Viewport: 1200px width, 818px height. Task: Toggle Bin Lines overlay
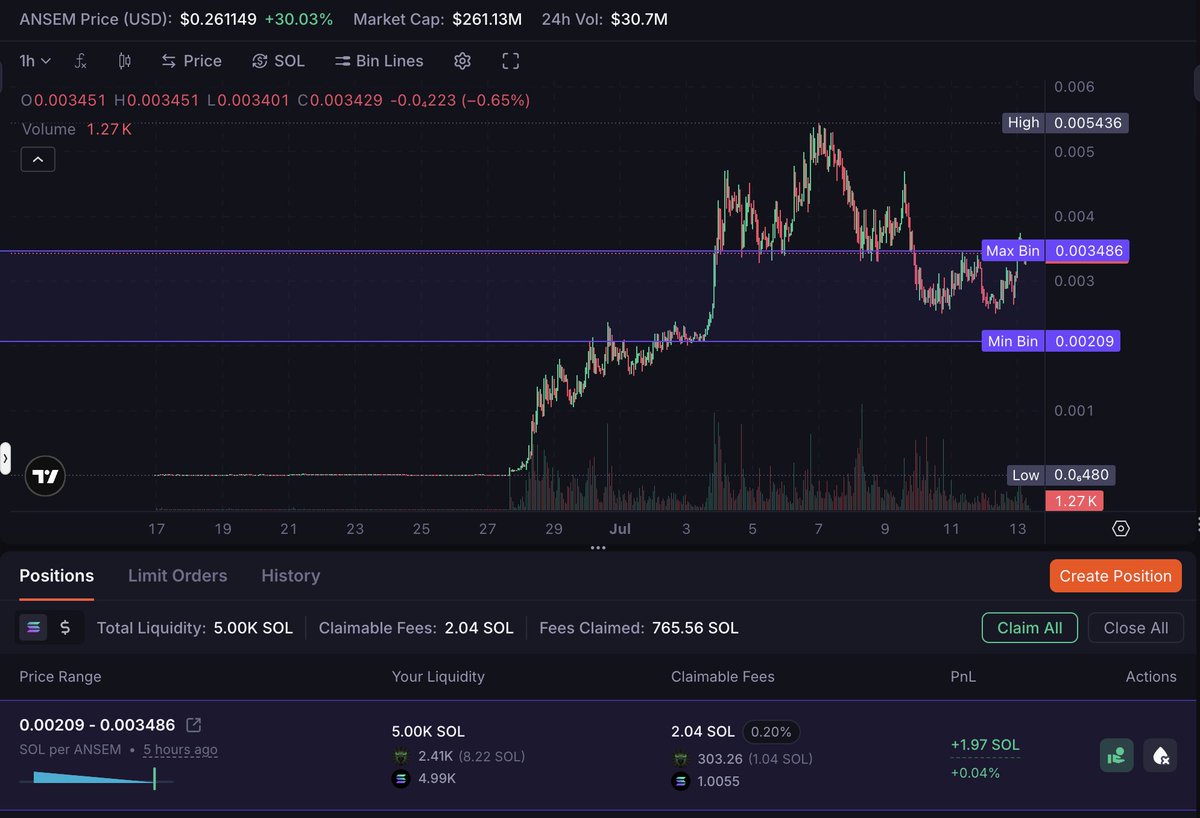(x=379, y=61)
